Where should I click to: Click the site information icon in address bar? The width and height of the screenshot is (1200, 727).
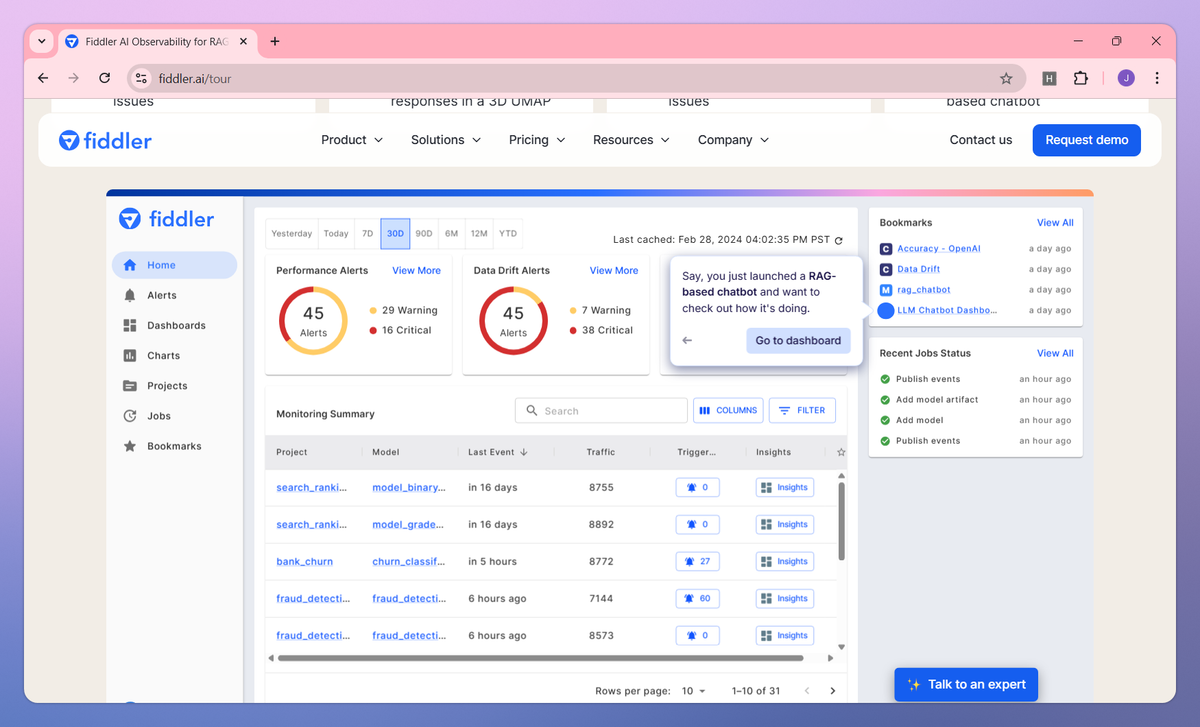tap(141, 78)
